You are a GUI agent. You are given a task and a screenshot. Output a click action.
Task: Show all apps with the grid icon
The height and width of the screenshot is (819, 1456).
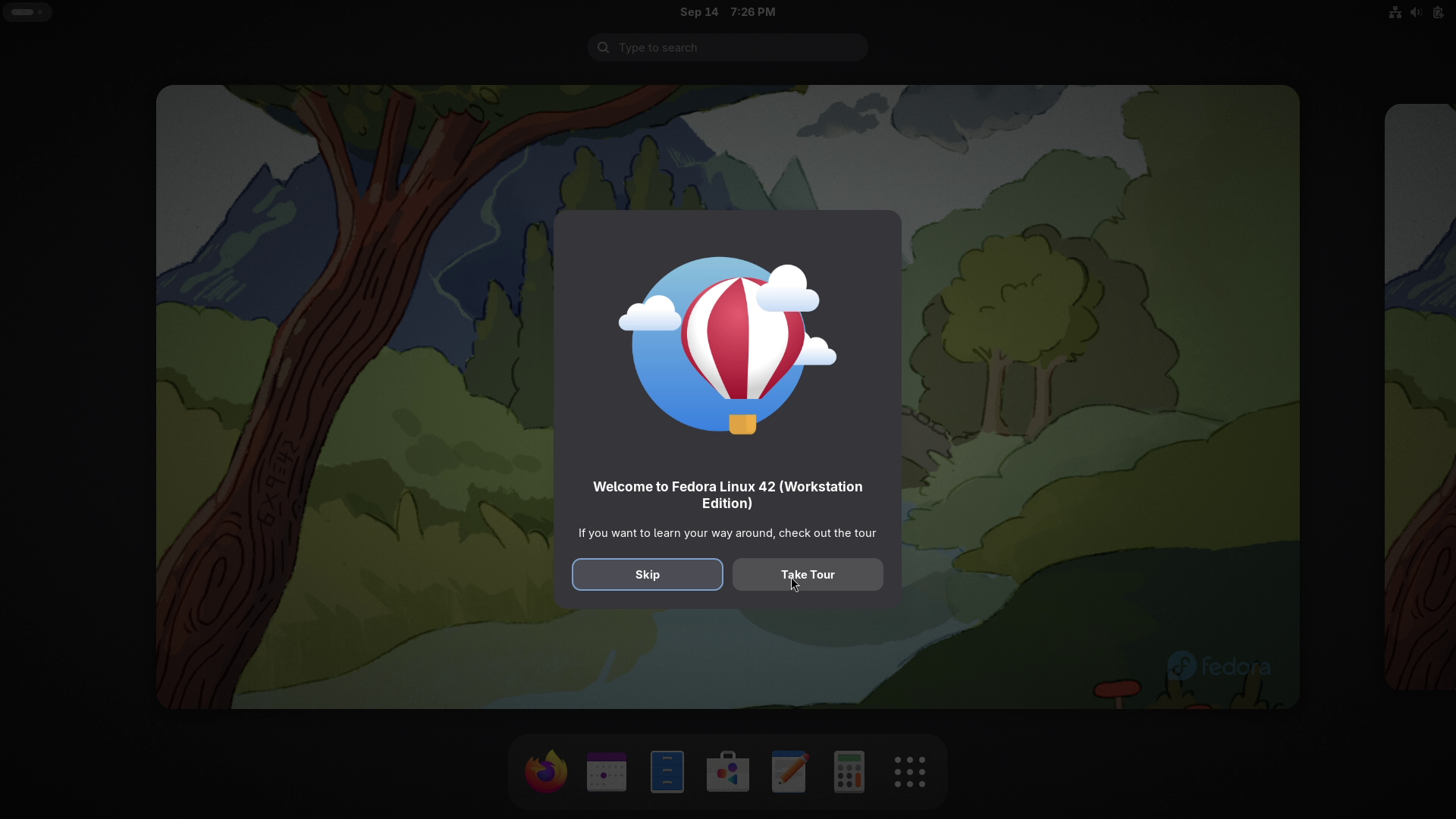point(910,772)
